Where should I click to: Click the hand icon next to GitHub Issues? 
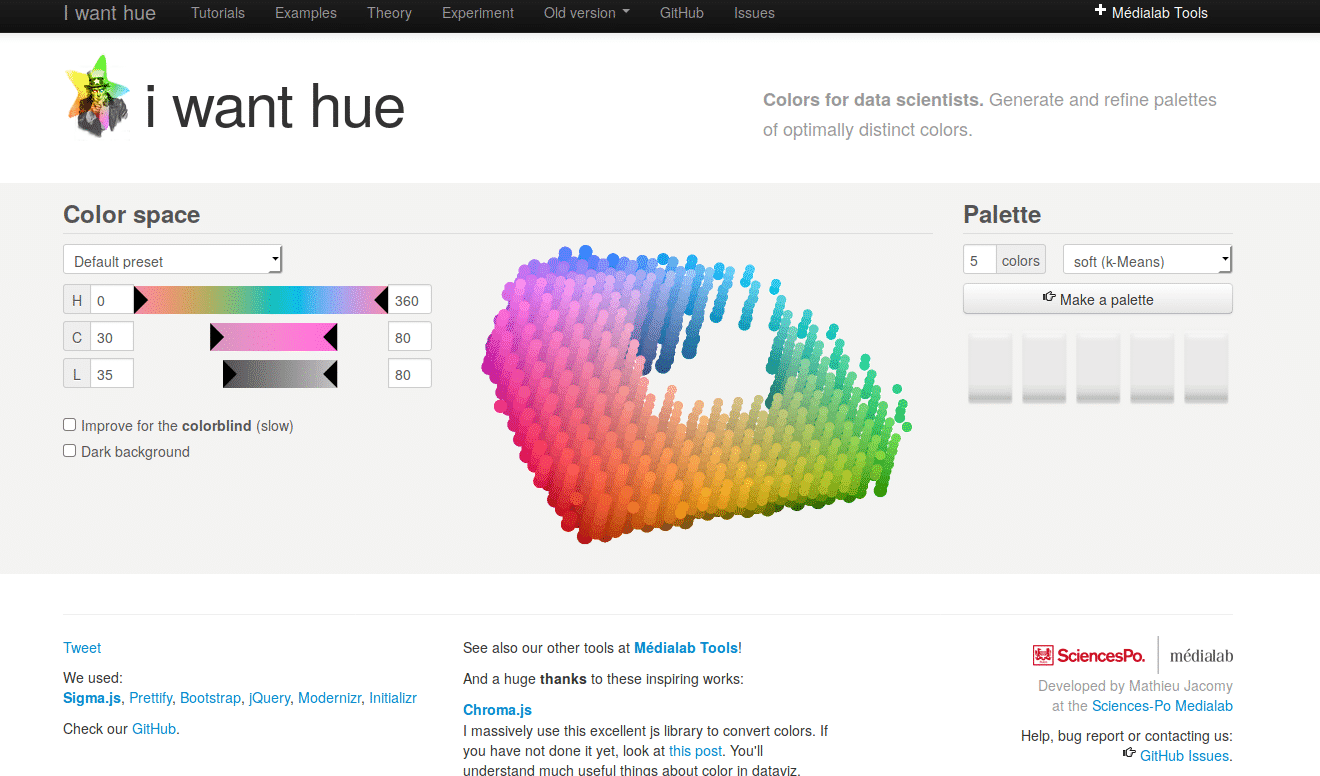1129,753
